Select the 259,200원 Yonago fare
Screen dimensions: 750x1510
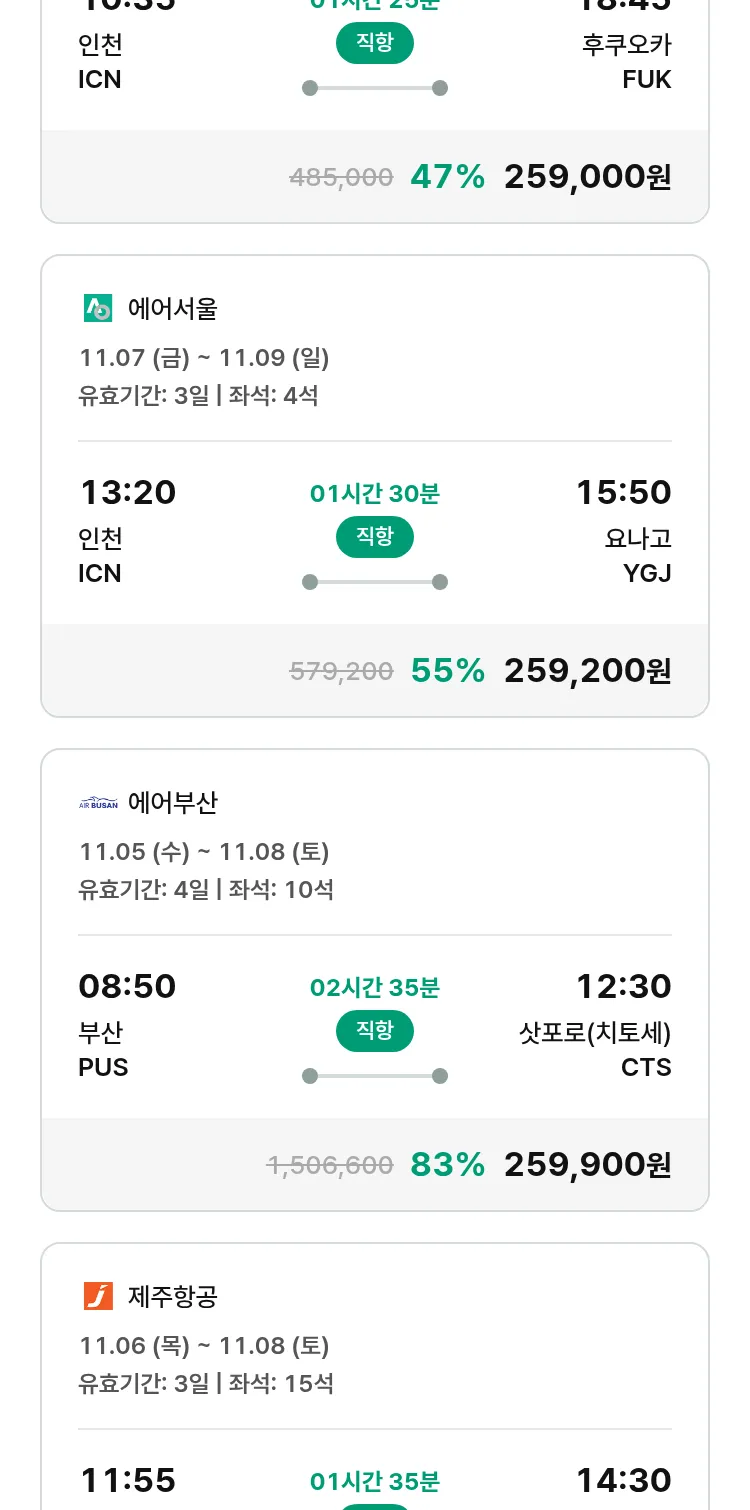point(587,671)
